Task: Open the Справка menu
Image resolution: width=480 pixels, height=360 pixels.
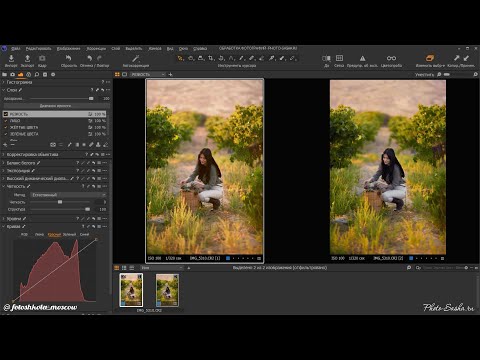Action: [x=200, y=49]
